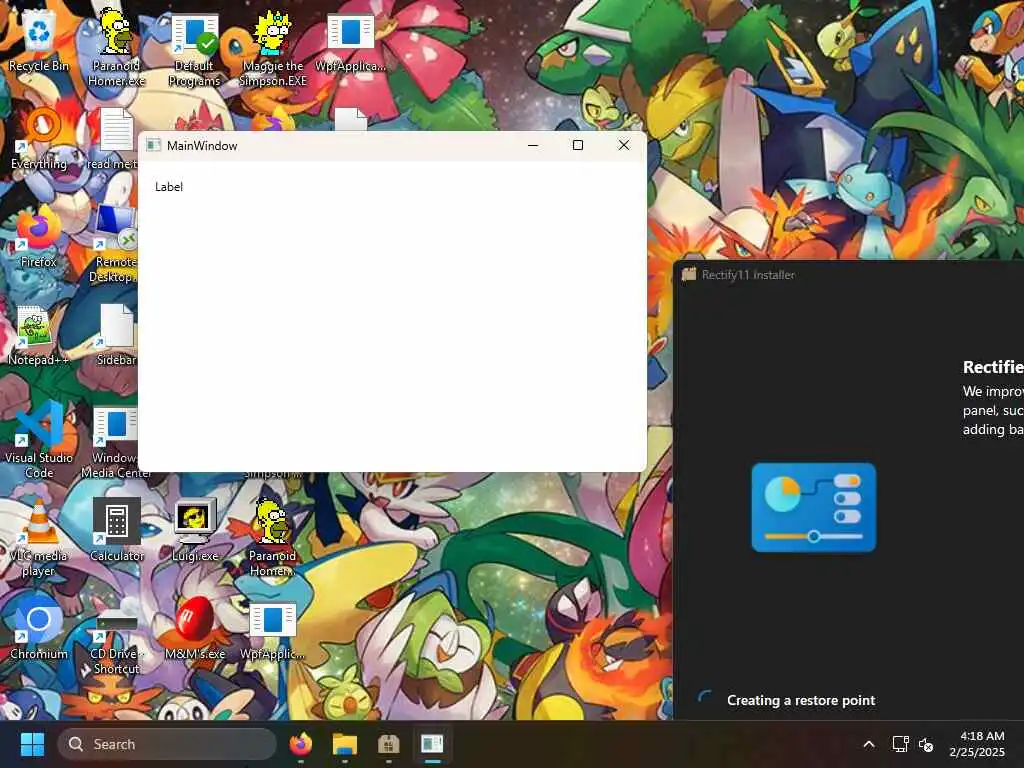Click the taskbar Search box
The width and height of the screenshot is (1024, 768).
167,744
